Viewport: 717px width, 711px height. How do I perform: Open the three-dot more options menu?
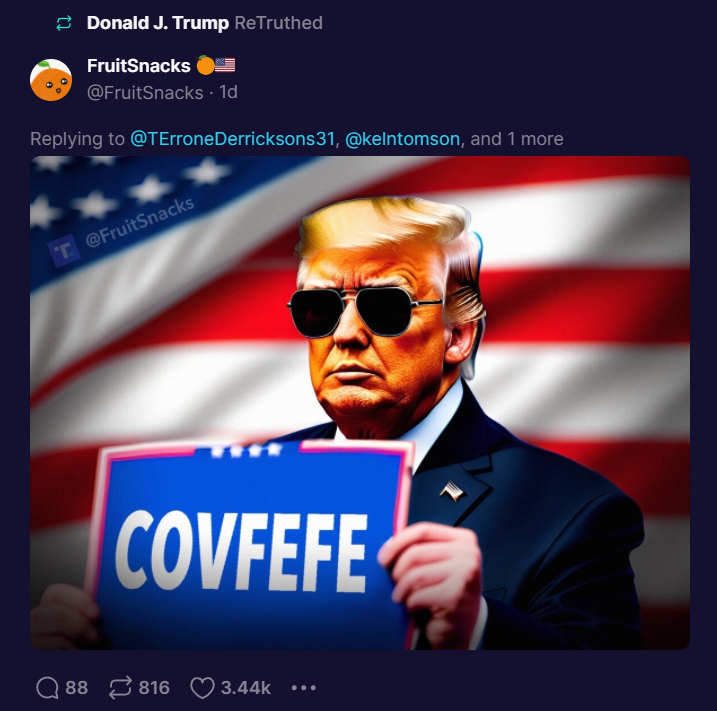pyautogui.click(x=304, y=688)
